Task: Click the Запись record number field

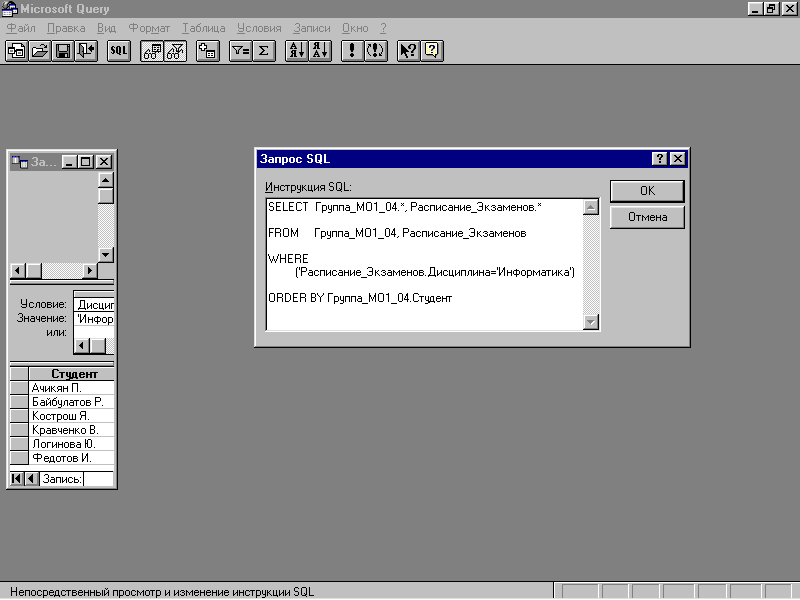Action: [98, 479]
